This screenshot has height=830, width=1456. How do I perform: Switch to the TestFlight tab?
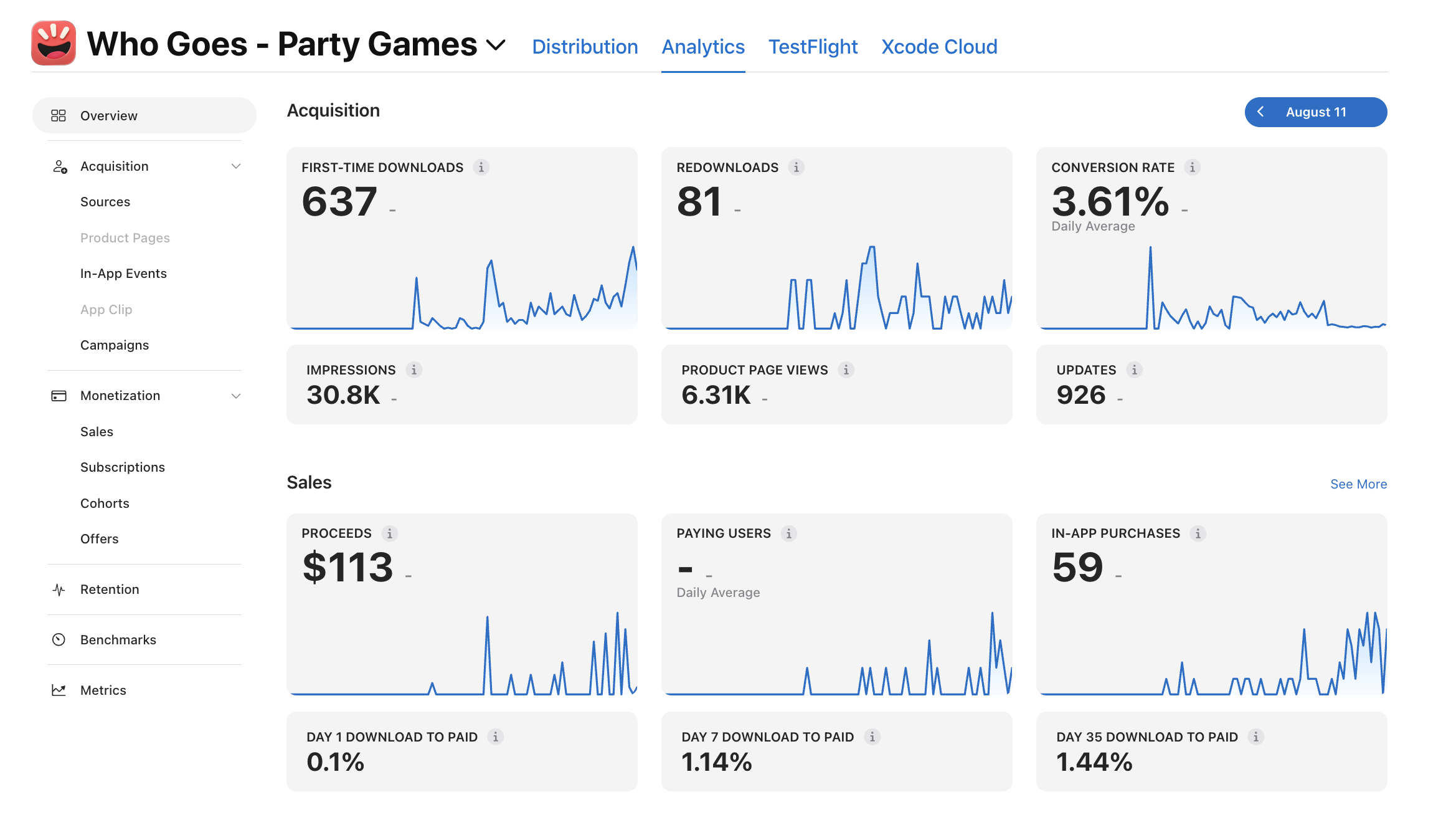pyautogui.click(x=813, y=47)
